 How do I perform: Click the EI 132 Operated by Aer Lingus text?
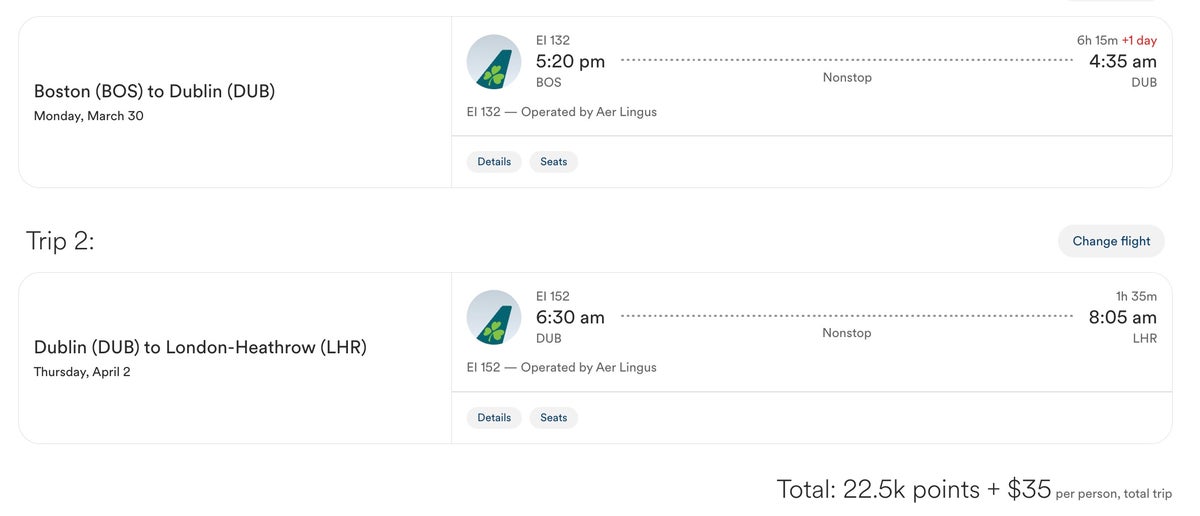click(562, 112)
